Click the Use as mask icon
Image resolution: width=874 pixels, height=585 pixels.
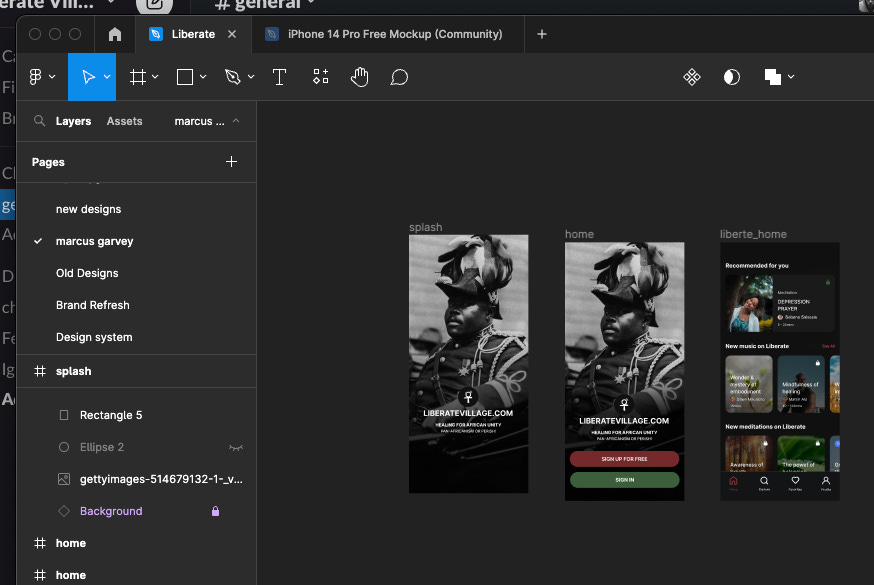(x=731, y=77)
